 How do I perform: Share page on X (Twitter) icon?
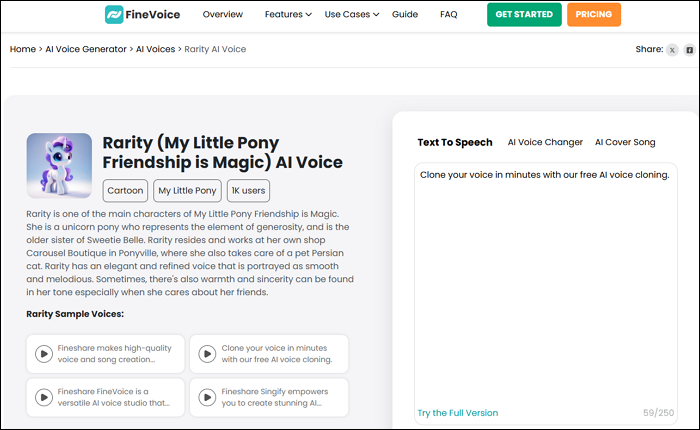[672, 50]
